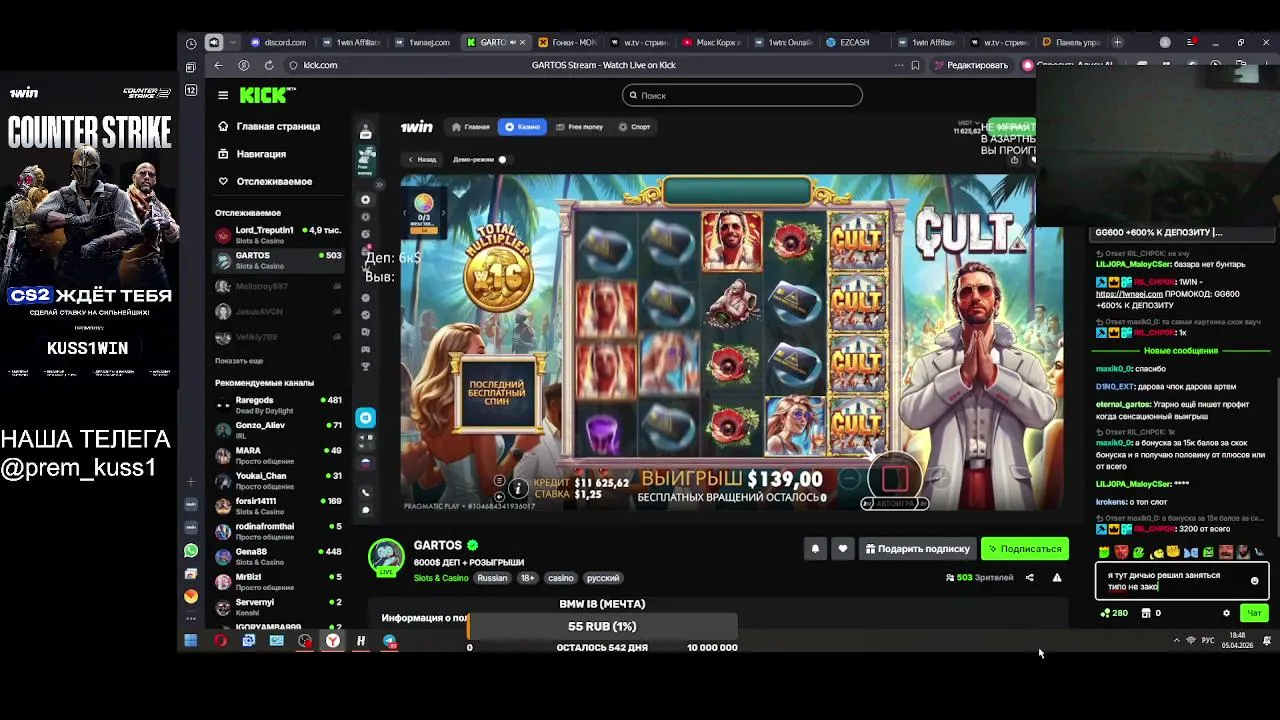The width and height of the screenshot is (1280, 720).
Task: Click the notification bell under the stream
Action: pyautogui.click(x=815, y=548)
